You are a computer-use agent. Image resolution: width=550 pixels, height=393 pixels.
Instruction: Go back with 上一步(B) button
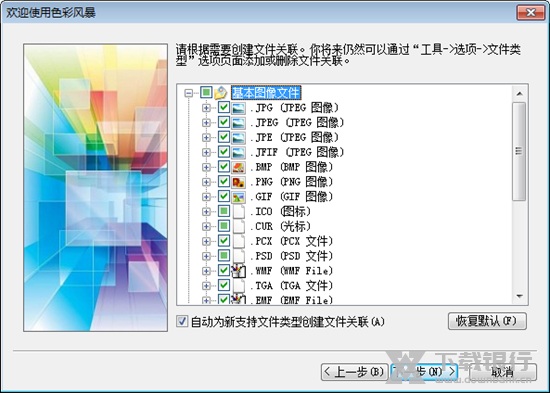[354, 372]
